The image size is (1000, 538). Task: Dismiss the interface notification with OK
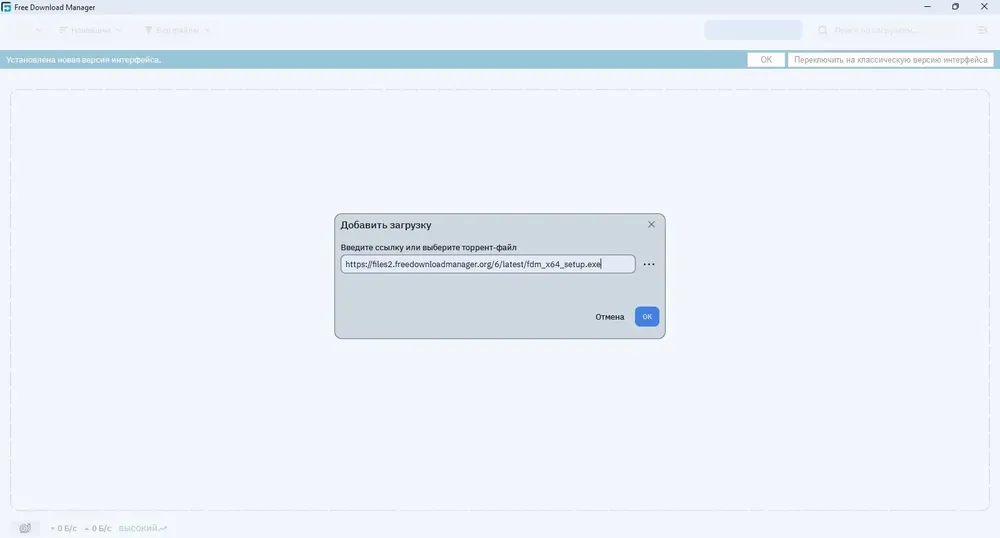tap(766, 60)
